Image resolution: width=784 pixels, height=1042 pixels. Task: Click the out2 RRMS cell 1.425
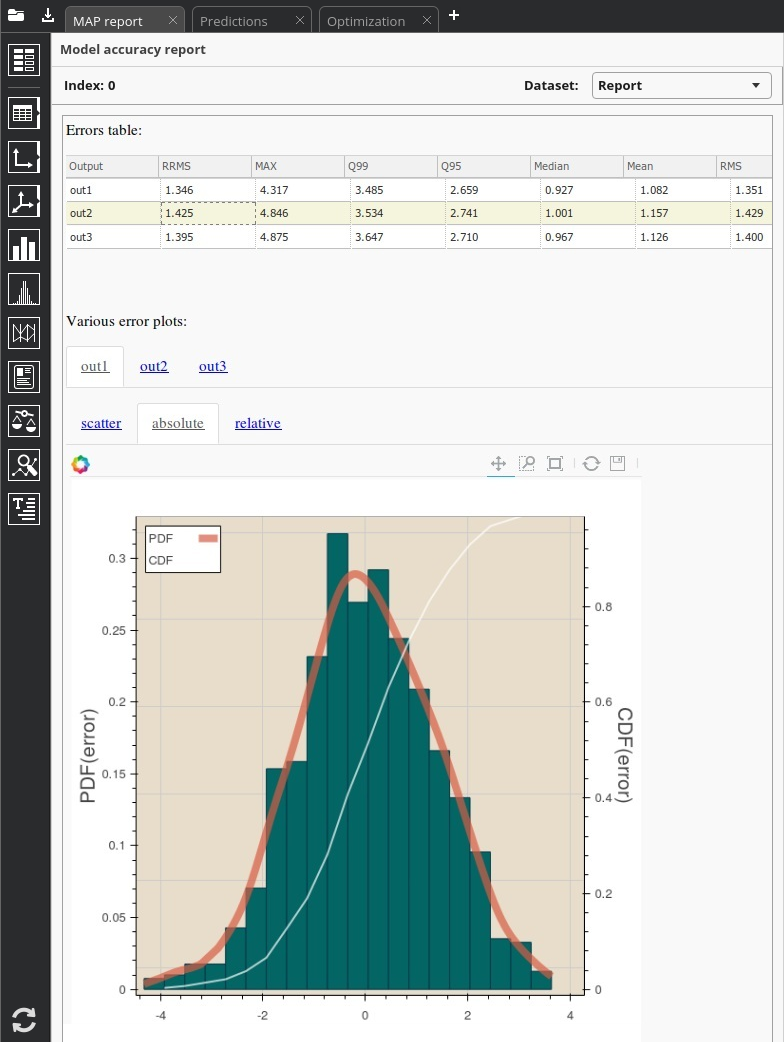coord(208,213)
